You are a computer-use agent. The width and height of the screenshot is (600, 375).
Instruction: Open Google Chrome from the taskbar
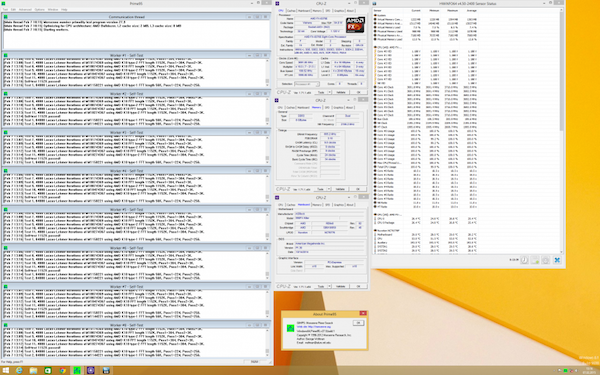[x=62, y=370]
